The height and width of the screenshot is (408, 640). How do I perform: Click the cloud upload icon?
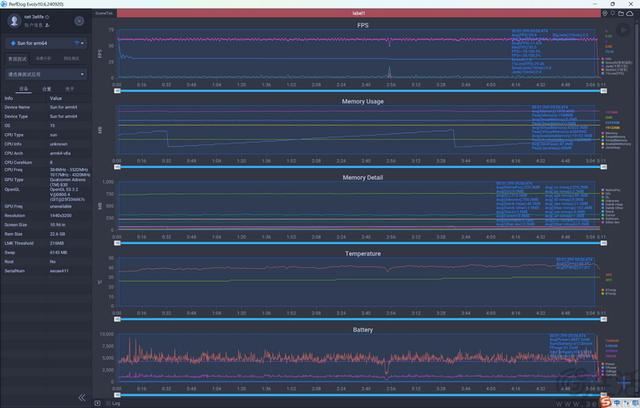pos(632,14)
